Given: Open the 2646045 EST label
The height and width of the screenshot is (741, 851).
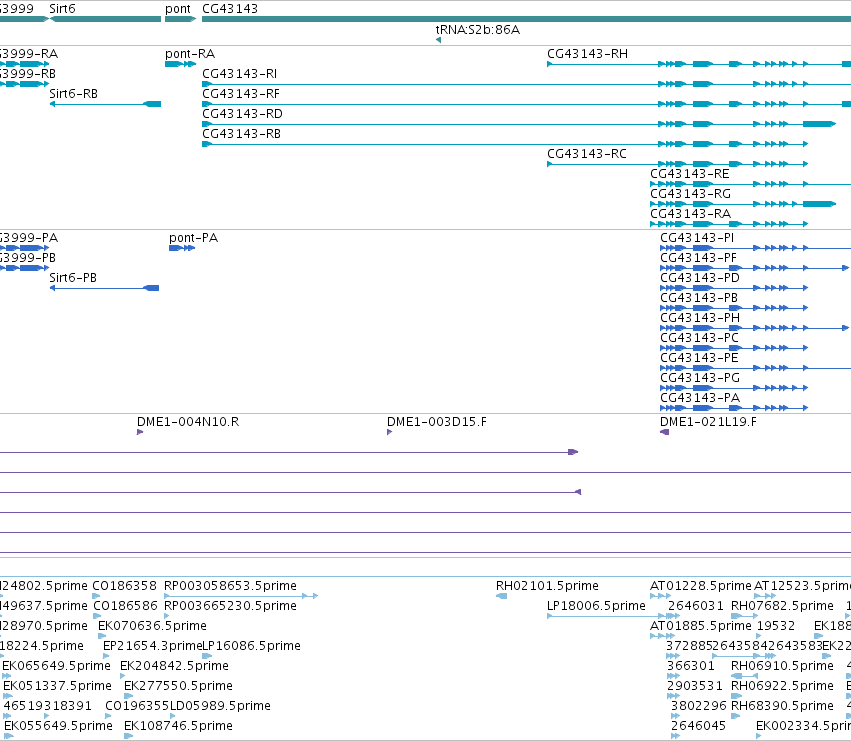Looking at the screenshot, I should pos(698,726).
